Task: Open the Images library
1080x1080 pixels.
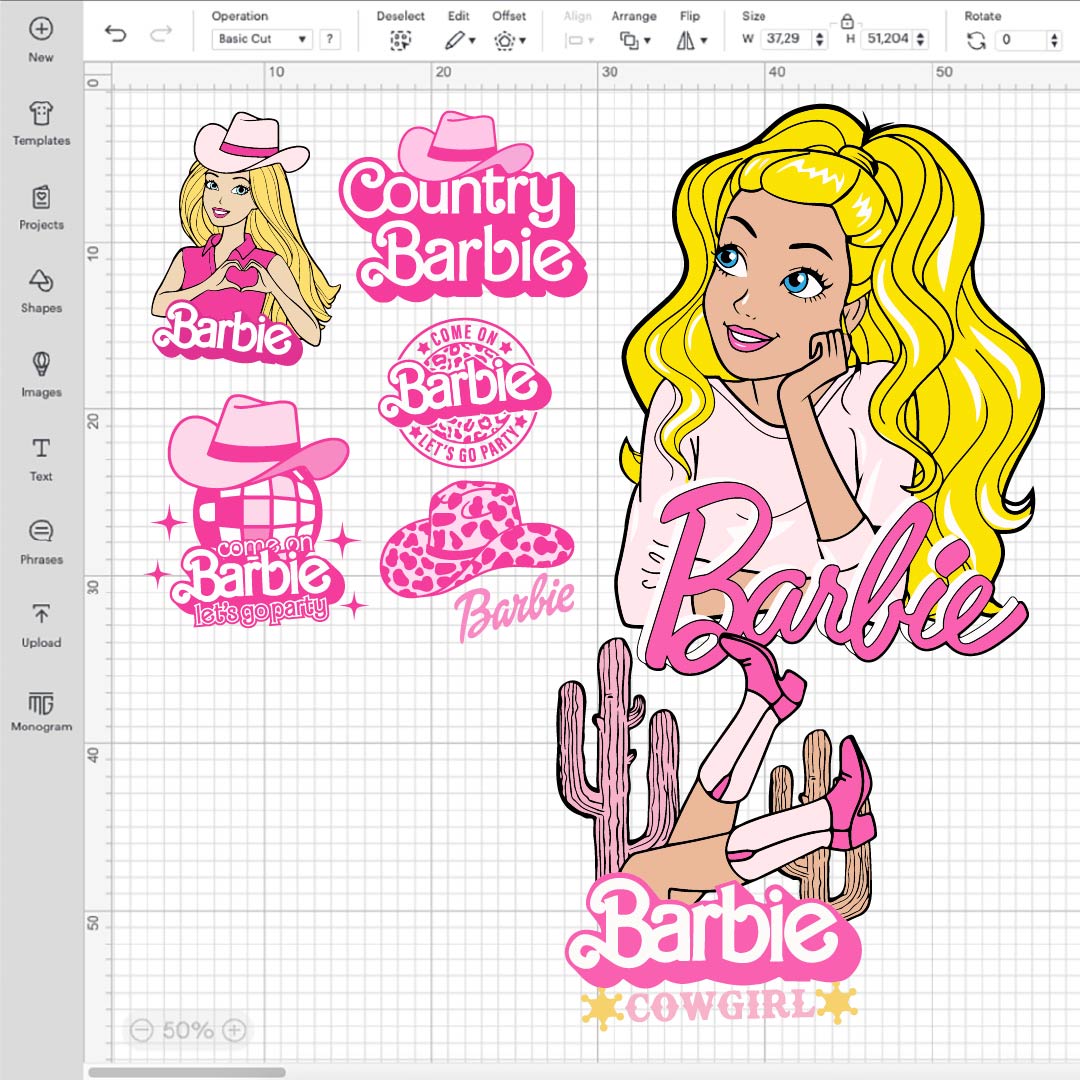Action: pos(41,375)
